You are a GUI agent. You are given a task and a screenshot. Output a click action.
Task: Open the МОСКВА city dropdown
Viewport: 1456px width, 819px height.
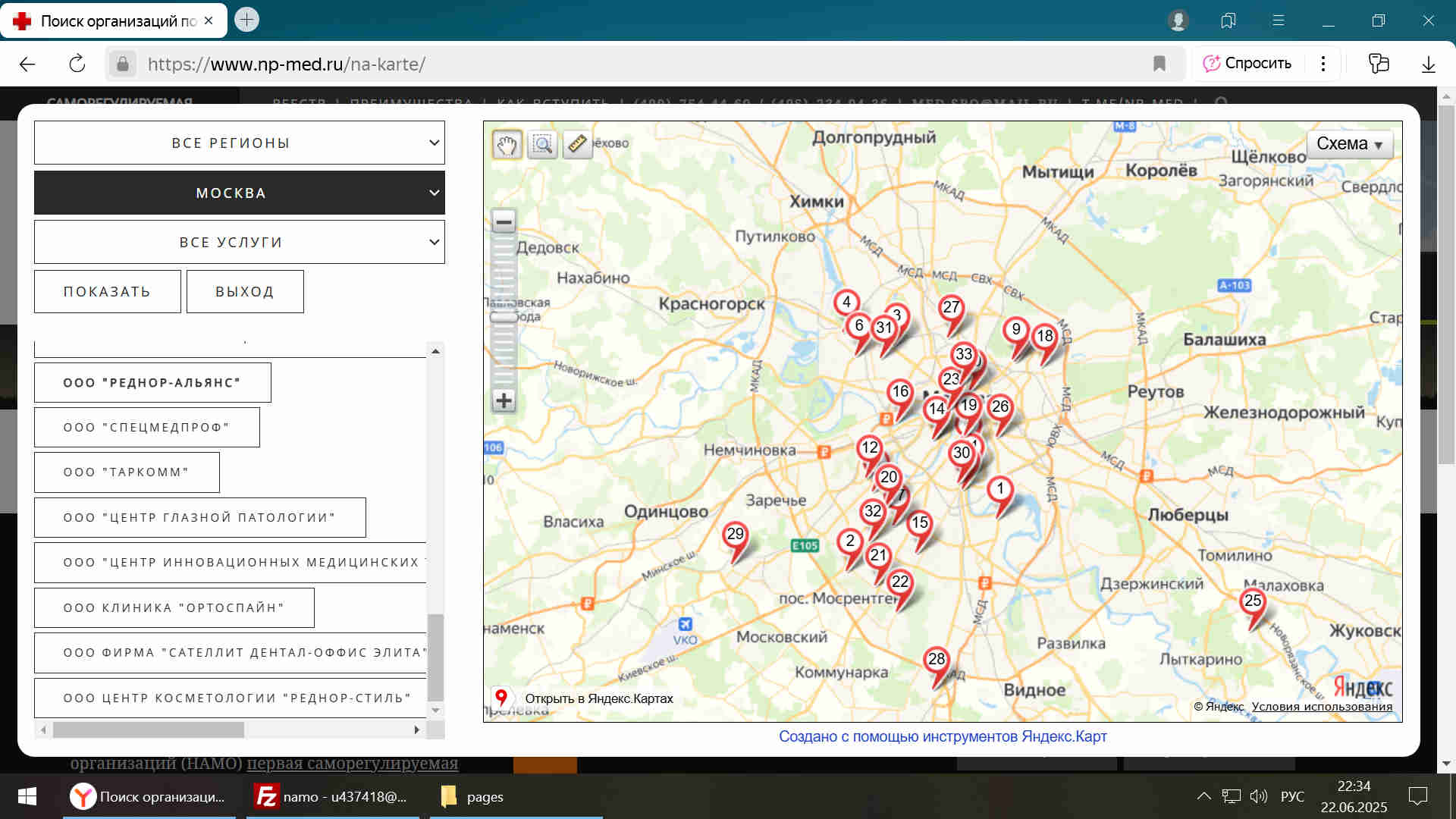[239, 193]
